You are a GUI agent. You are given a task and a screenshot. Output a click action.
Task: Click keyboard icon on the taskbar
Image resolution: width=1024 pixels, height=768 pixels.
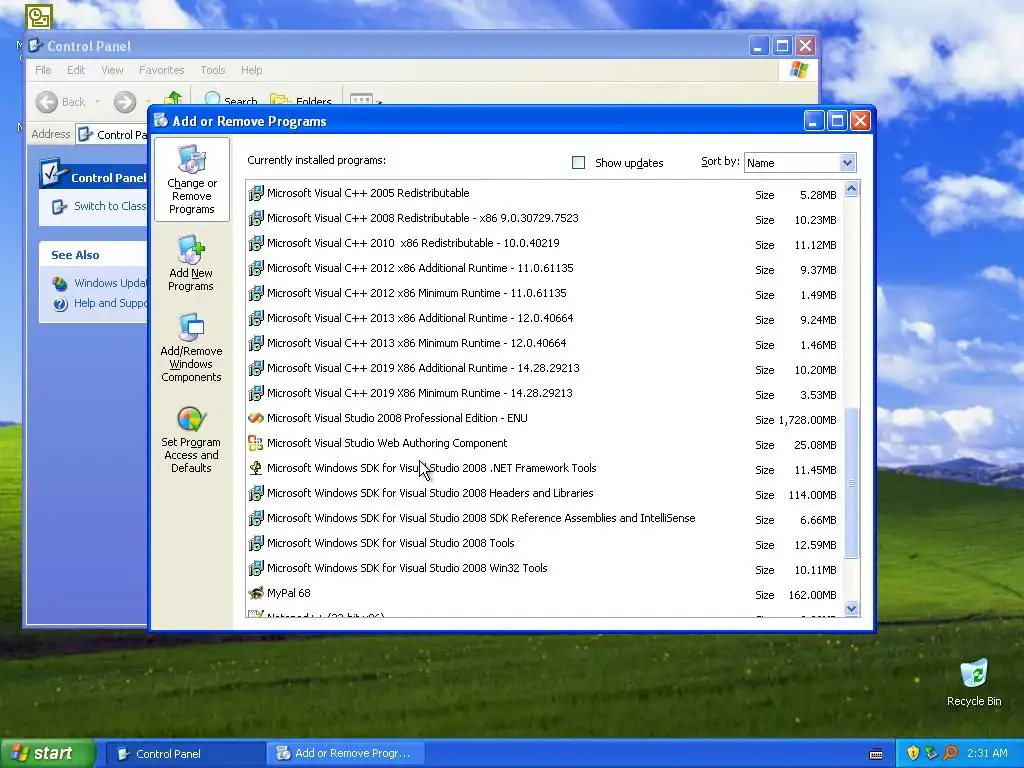click(x=876, y=754)
